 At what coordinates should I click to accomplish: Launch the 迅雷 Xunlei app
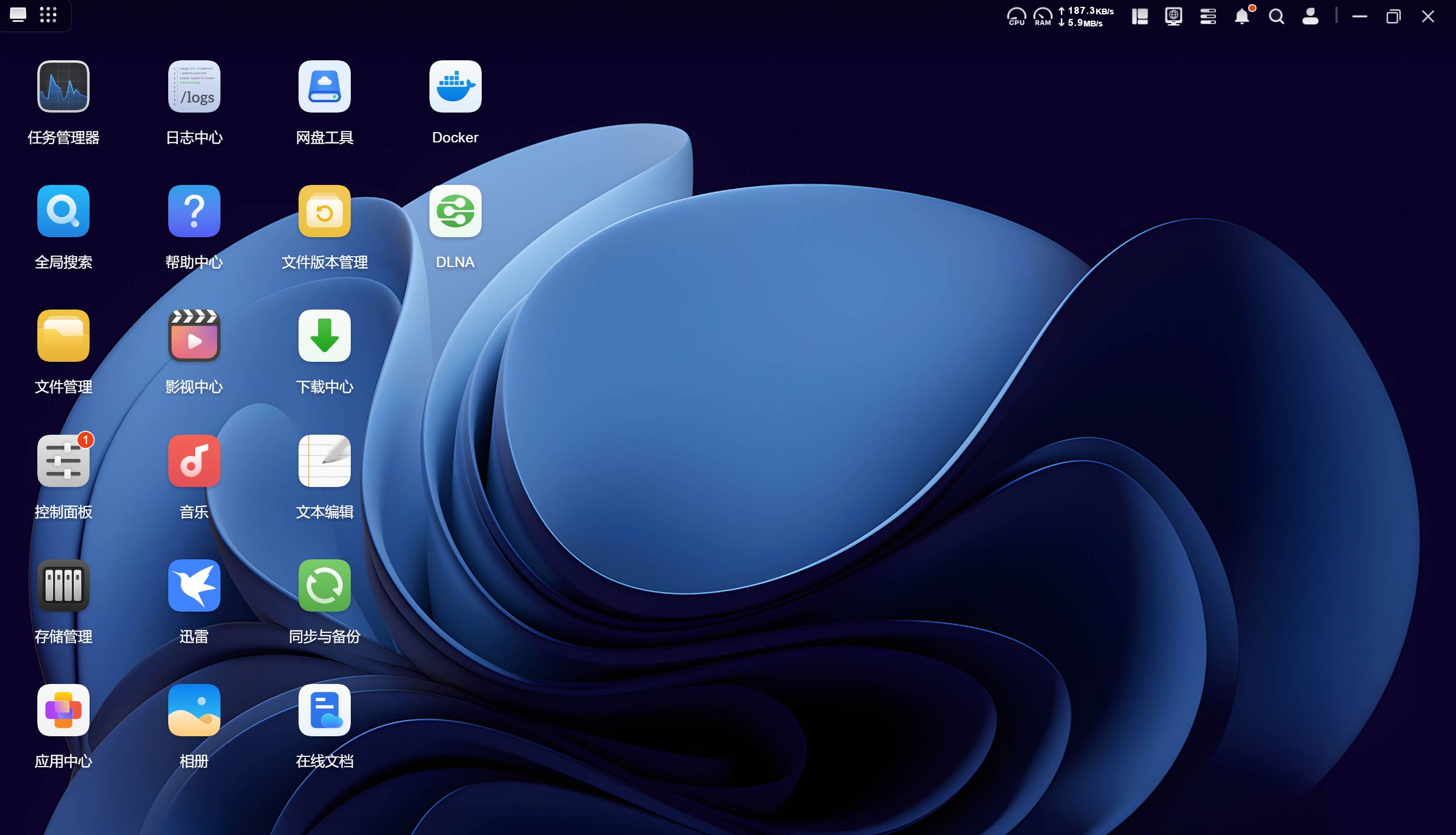click(x=194, y=586)
